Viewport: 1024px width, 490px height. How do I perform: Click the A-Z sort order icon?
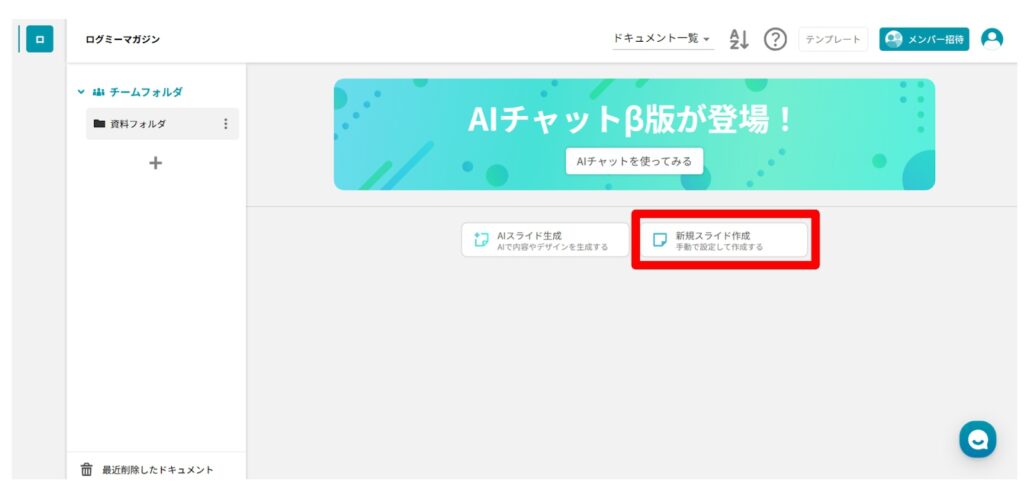[x=739, y=39]
